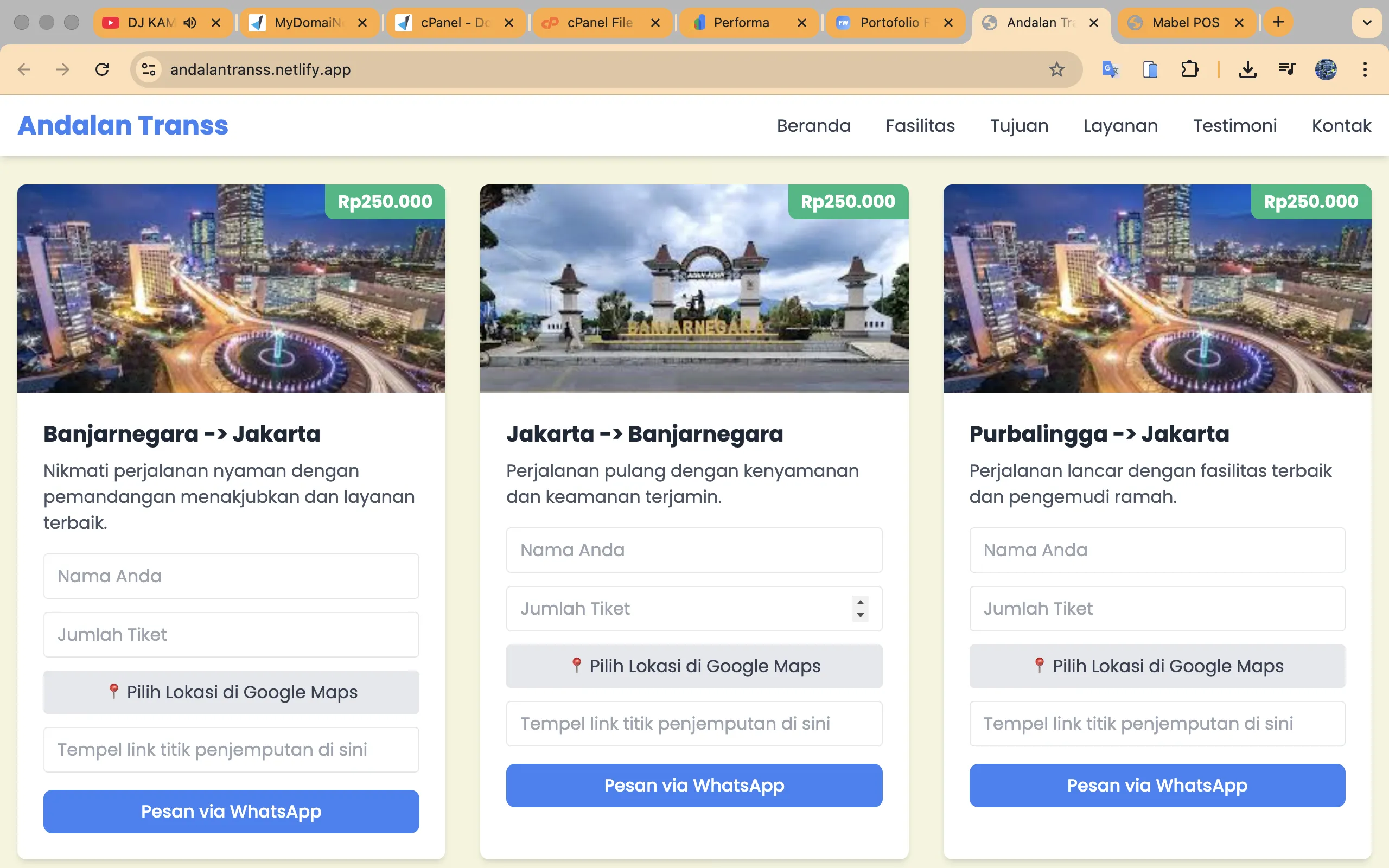Click the Purbalingga -> Jakarta card photo
Image resolution: width=1389 pixels, height=868 pixels.
tap(1157, 288)
